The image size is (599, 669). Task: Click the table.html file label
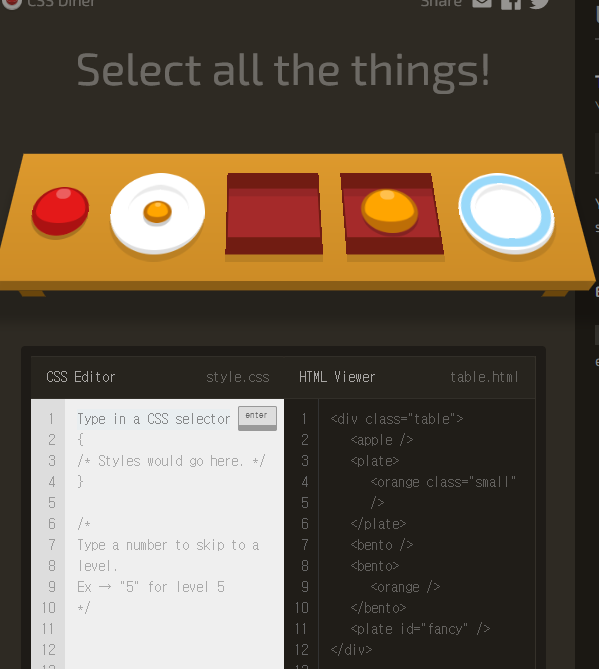pos(484,377)
